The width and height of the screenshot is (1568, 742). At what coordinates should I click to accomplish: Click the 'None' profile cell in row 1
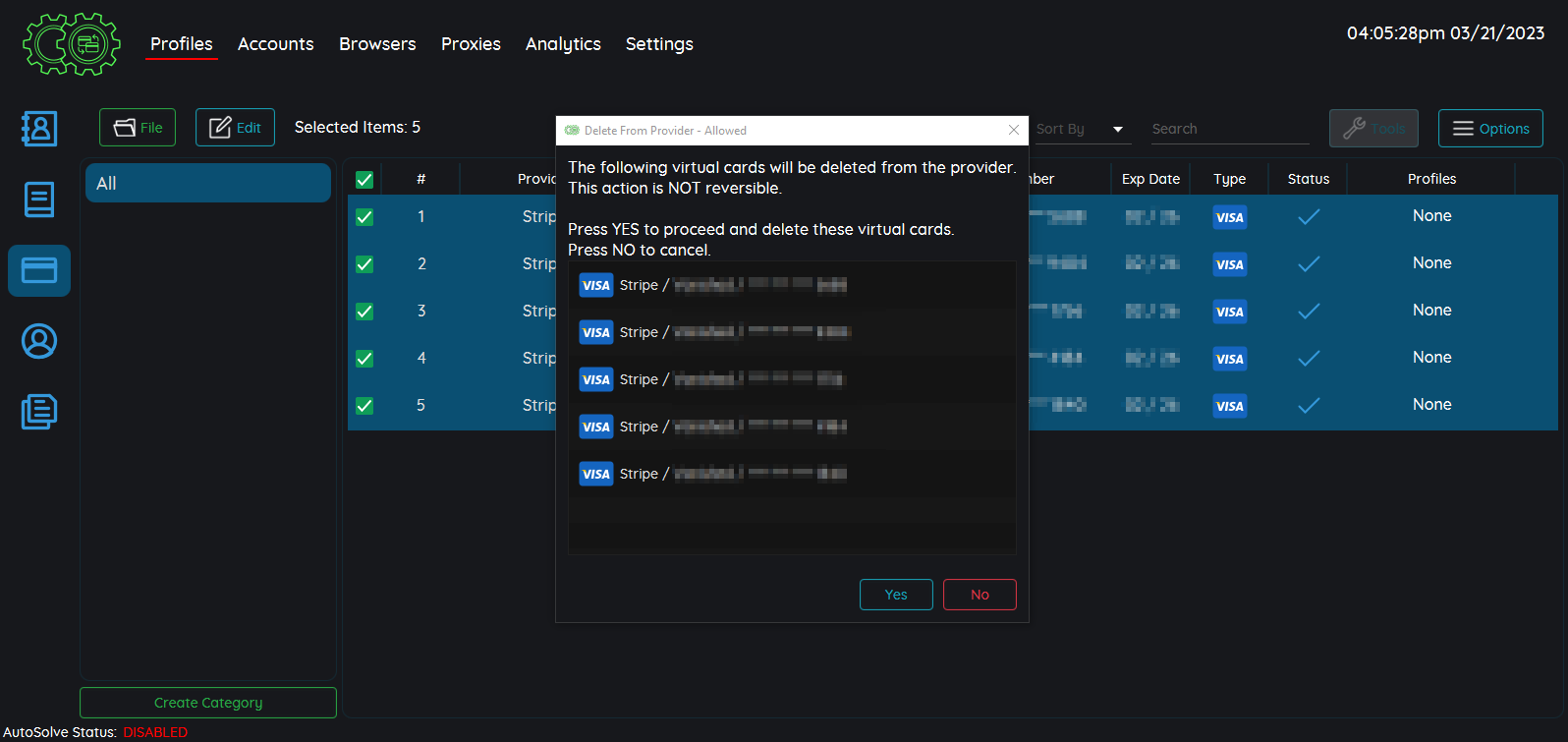tap(1431, 216)
